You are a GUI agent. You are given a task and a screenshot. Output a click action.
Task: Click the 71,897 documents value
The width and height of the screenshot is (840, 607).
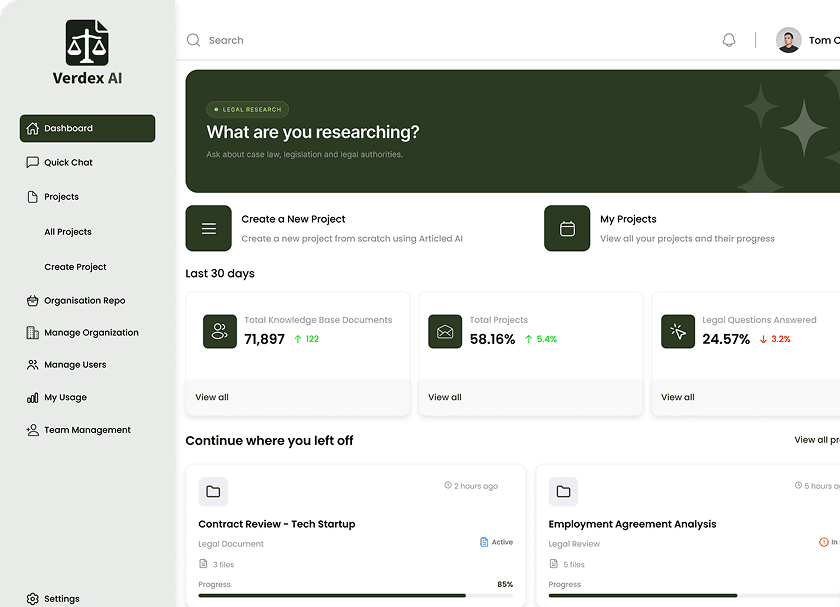[265, 339]
